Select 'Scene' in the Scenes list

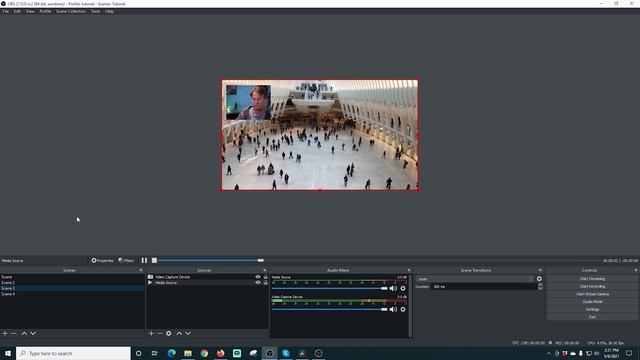(x=72, y=277)
